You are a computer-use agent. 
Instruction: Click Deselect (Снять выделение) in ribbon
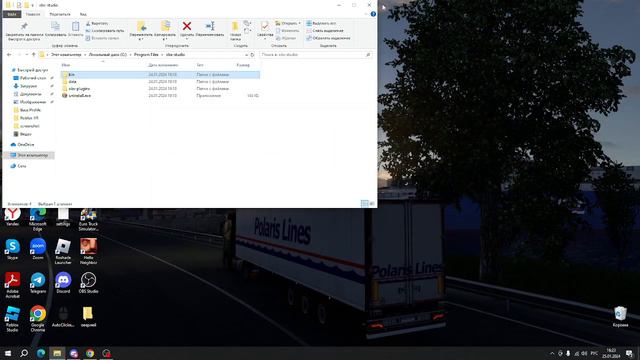[x=325, y=31]
